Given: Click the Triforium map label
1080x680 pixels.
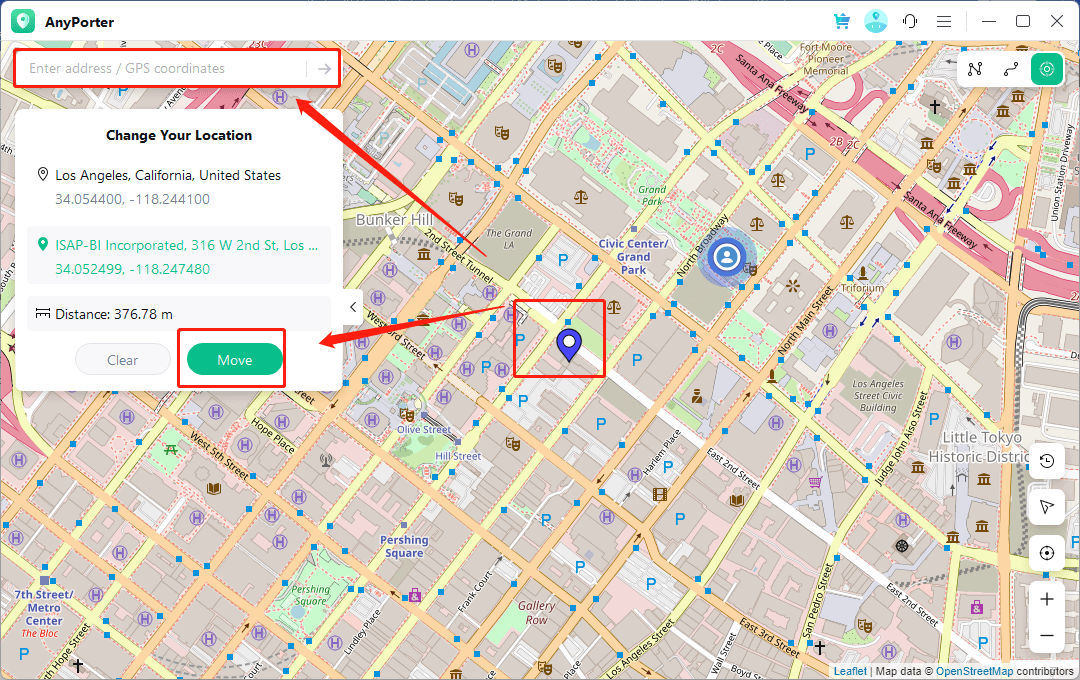Looking at the screenshot, I should (x=862, y=288).
